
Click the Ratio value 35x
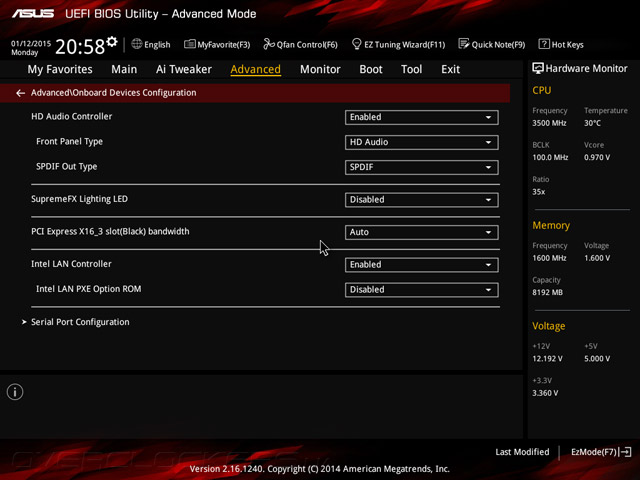tap(538, 192)
